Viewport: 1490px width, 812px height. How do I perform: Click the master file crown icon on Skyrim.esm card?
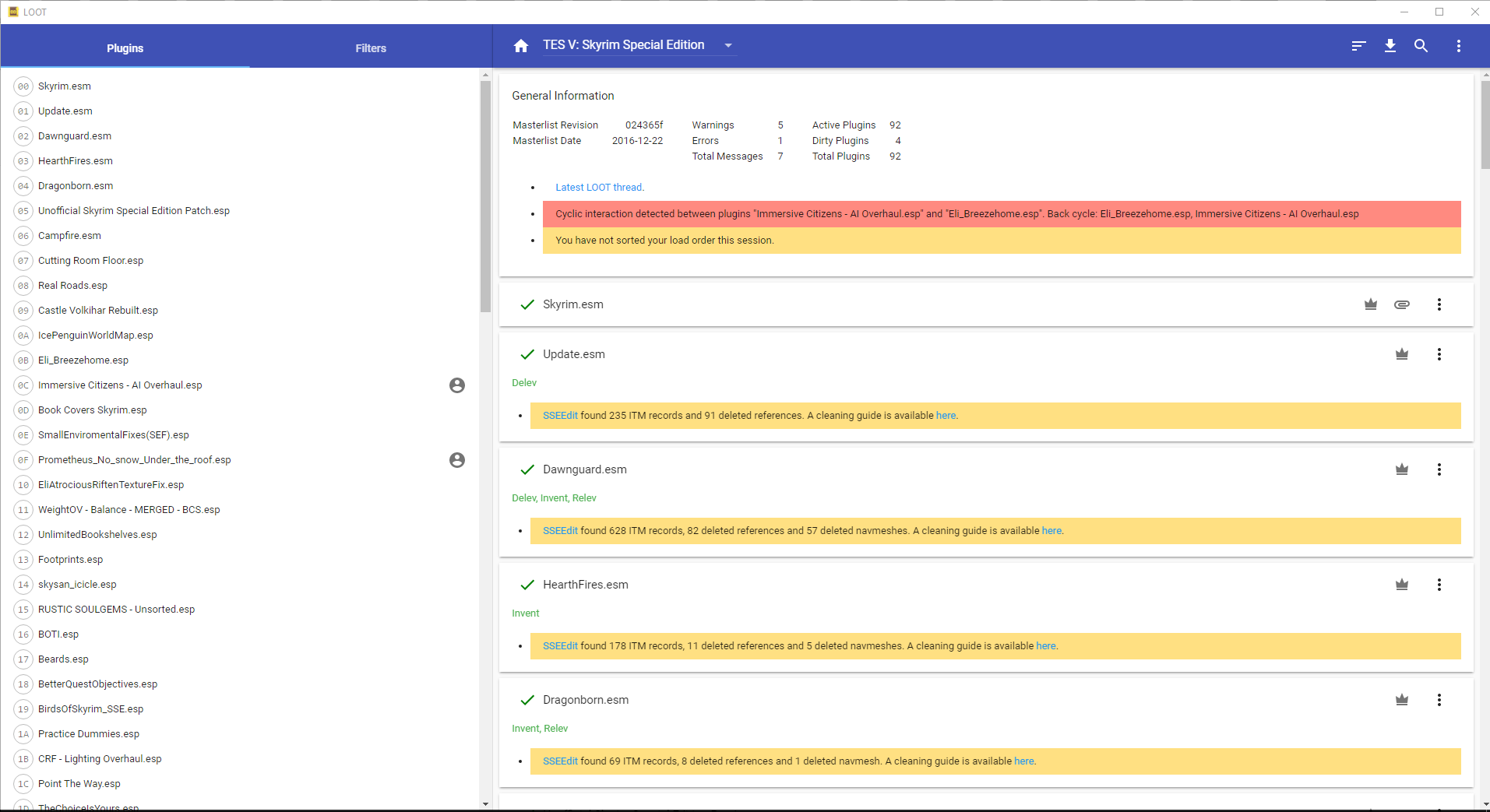1371,304
